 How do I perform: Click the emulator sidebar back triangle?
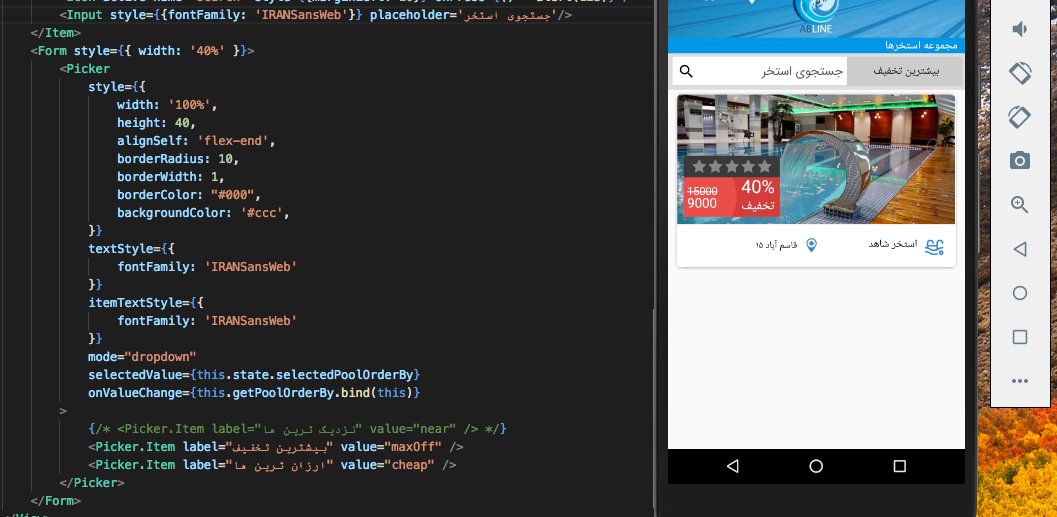(1020, 249)
